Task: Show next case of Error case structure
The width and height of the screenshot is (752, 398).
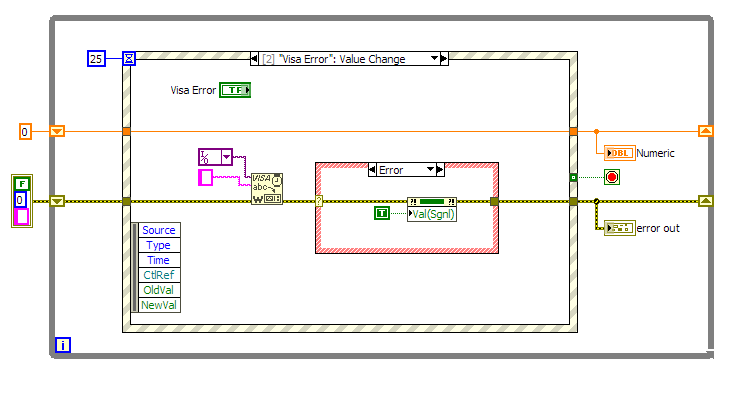Action: [x=440, y=170]
